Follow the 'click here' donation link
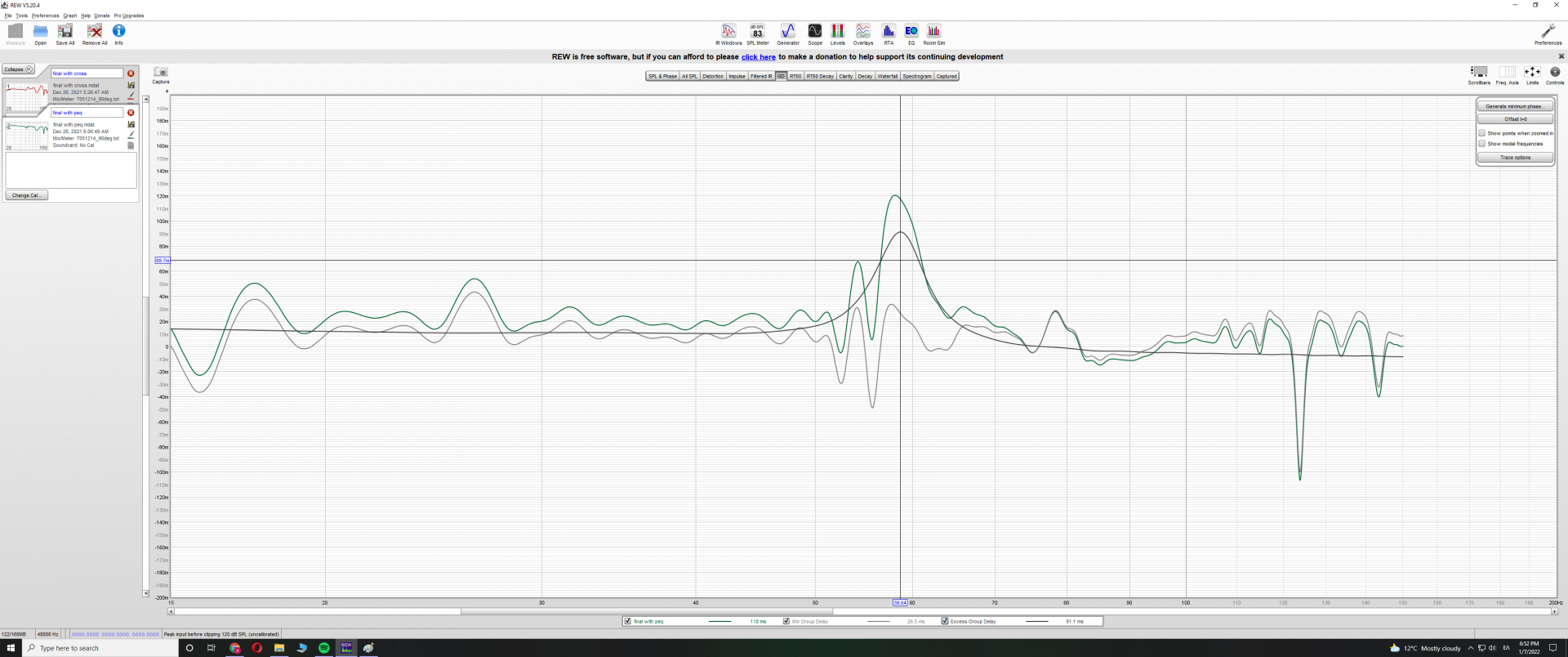Image resolution: width=1568 pixels, height=657 pixels. coord(758,57)
